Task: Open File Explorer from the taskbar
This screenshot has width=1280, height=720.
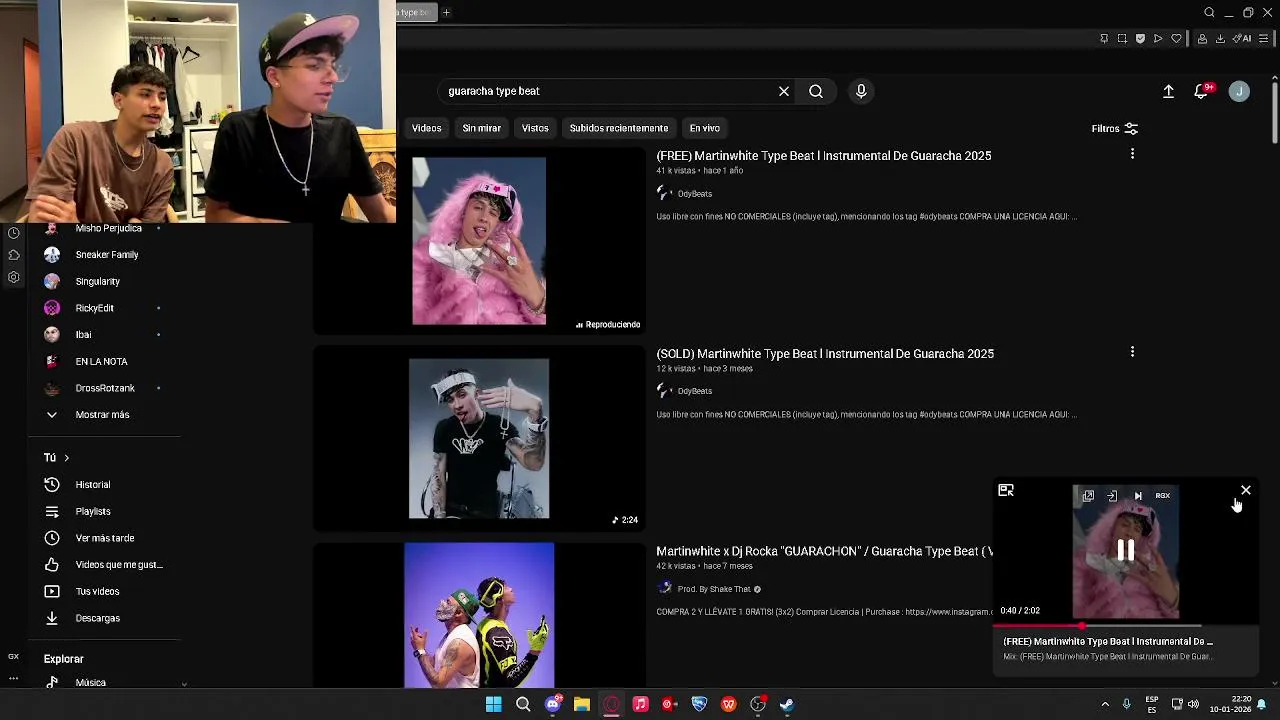Action: coord(581,705)
